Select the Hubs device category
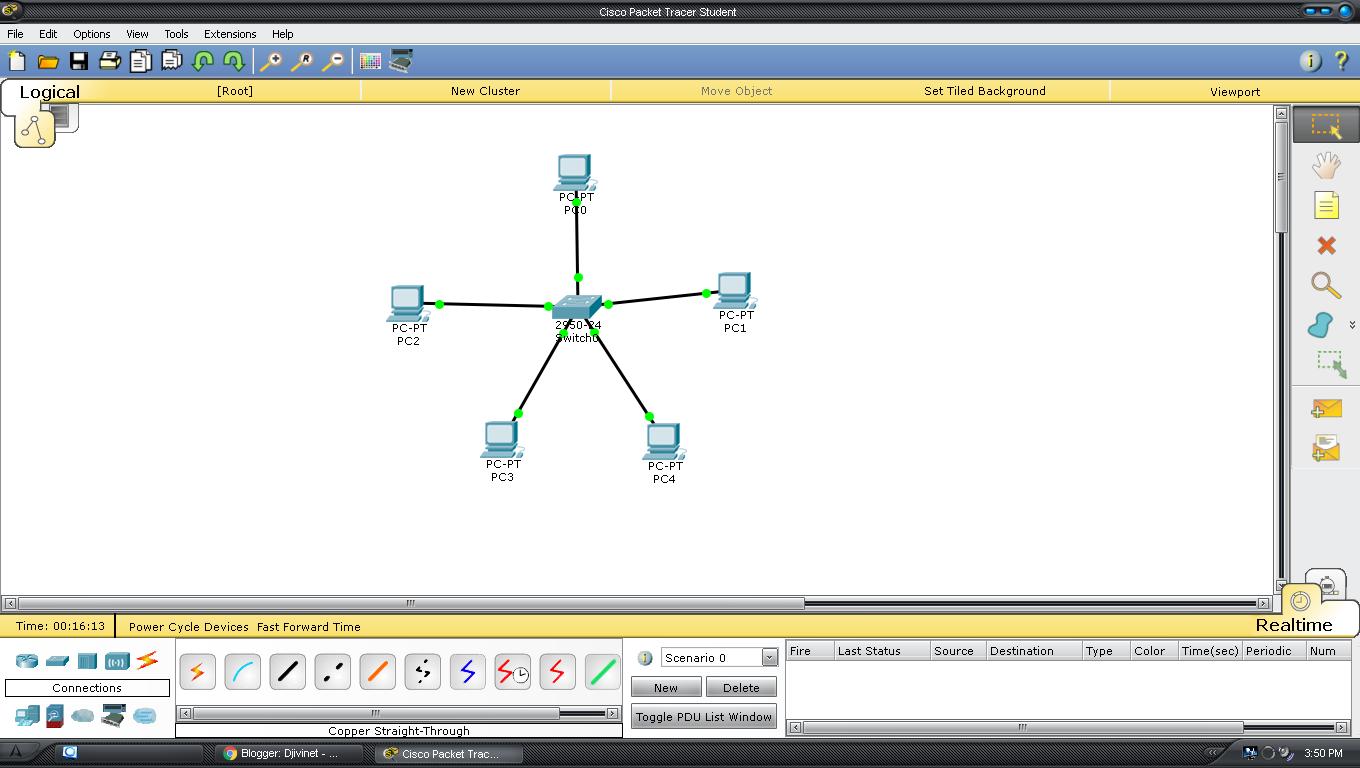This screenshot has height=768, width=1360. pyautogui.click(x=87, y=661)
